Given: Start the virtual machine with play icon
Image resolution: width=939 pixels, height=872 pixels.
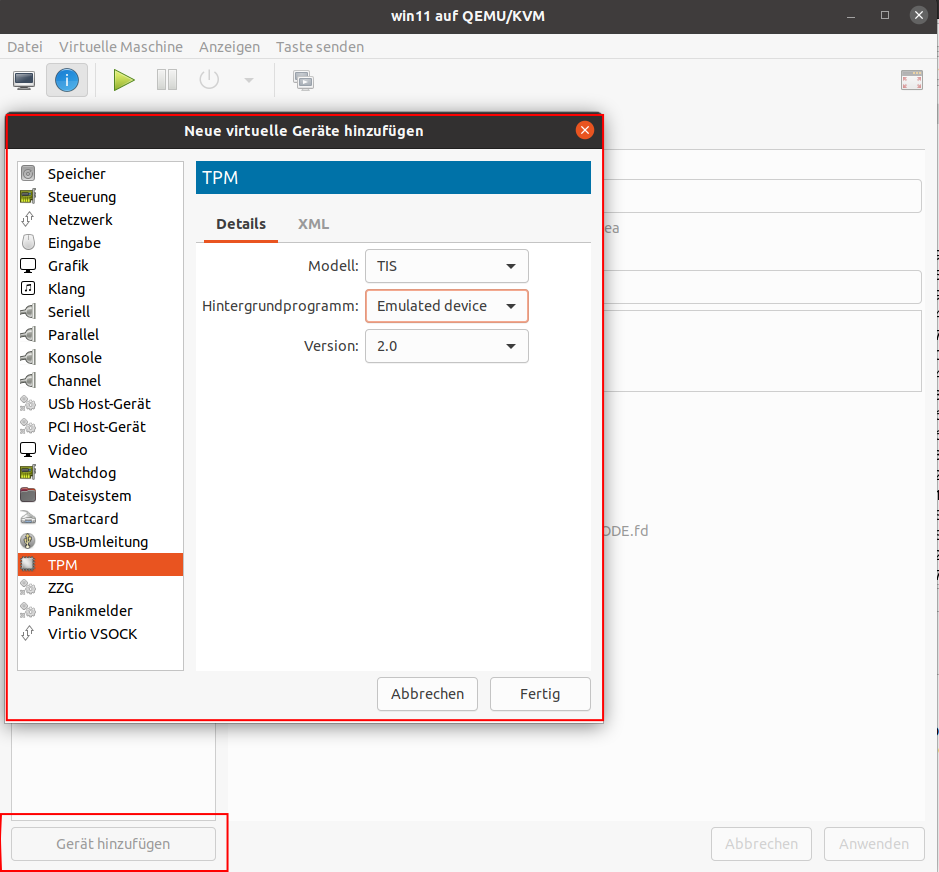Looking at the screenshot, I should click(x=124, y=80).
